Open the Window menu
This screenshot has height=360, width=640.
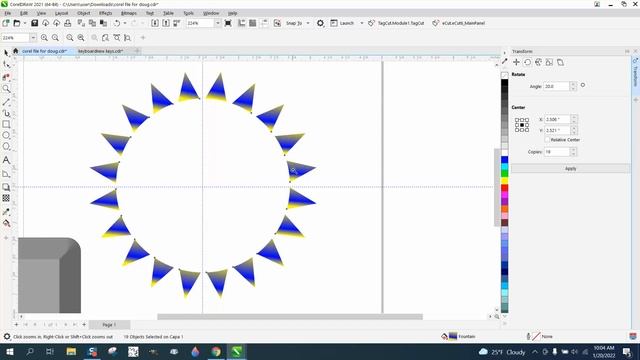click(x=211, y=13)
